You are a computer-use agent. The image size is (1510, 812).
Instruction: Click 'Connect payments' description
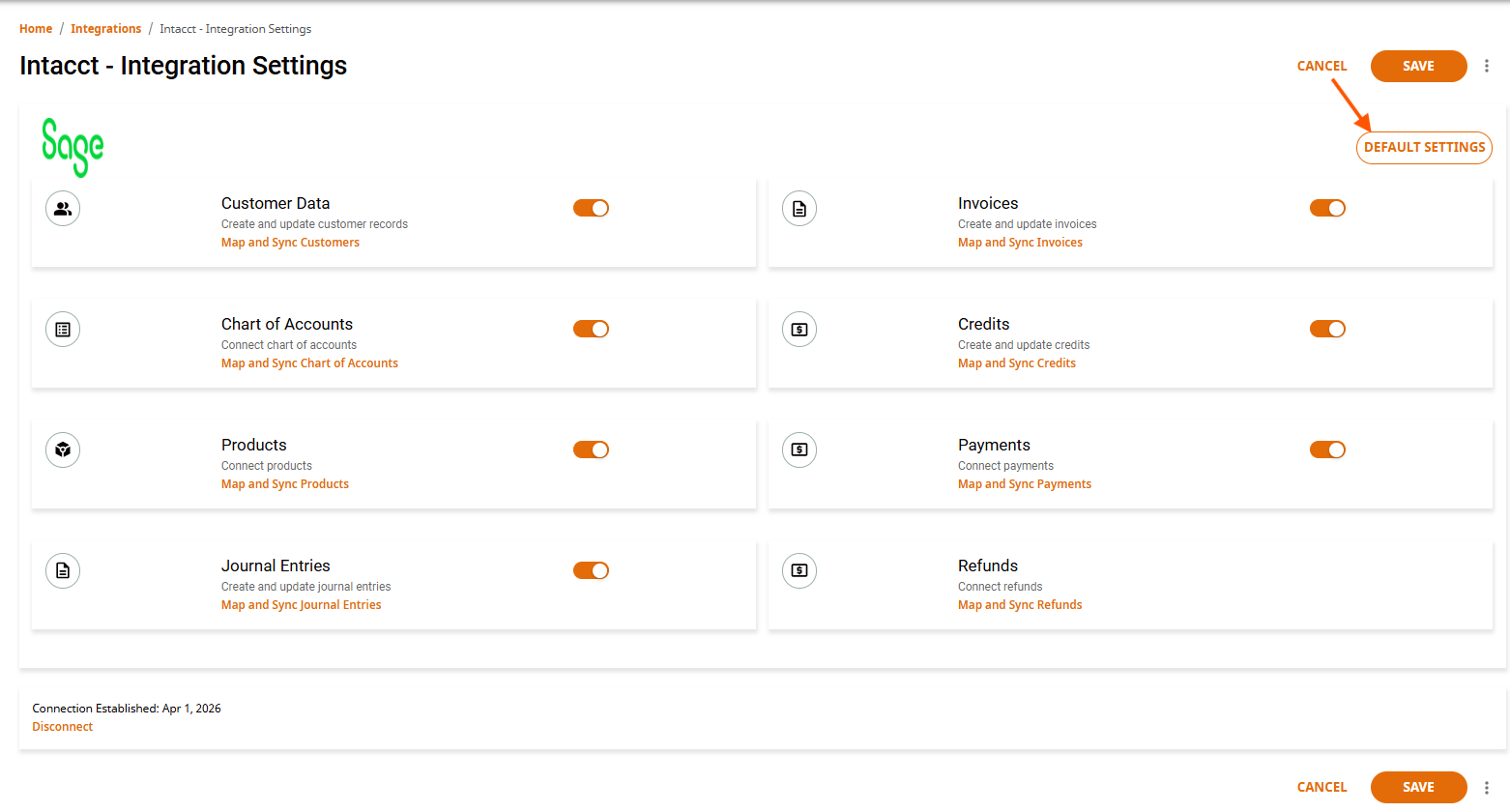pos(1005,466)
